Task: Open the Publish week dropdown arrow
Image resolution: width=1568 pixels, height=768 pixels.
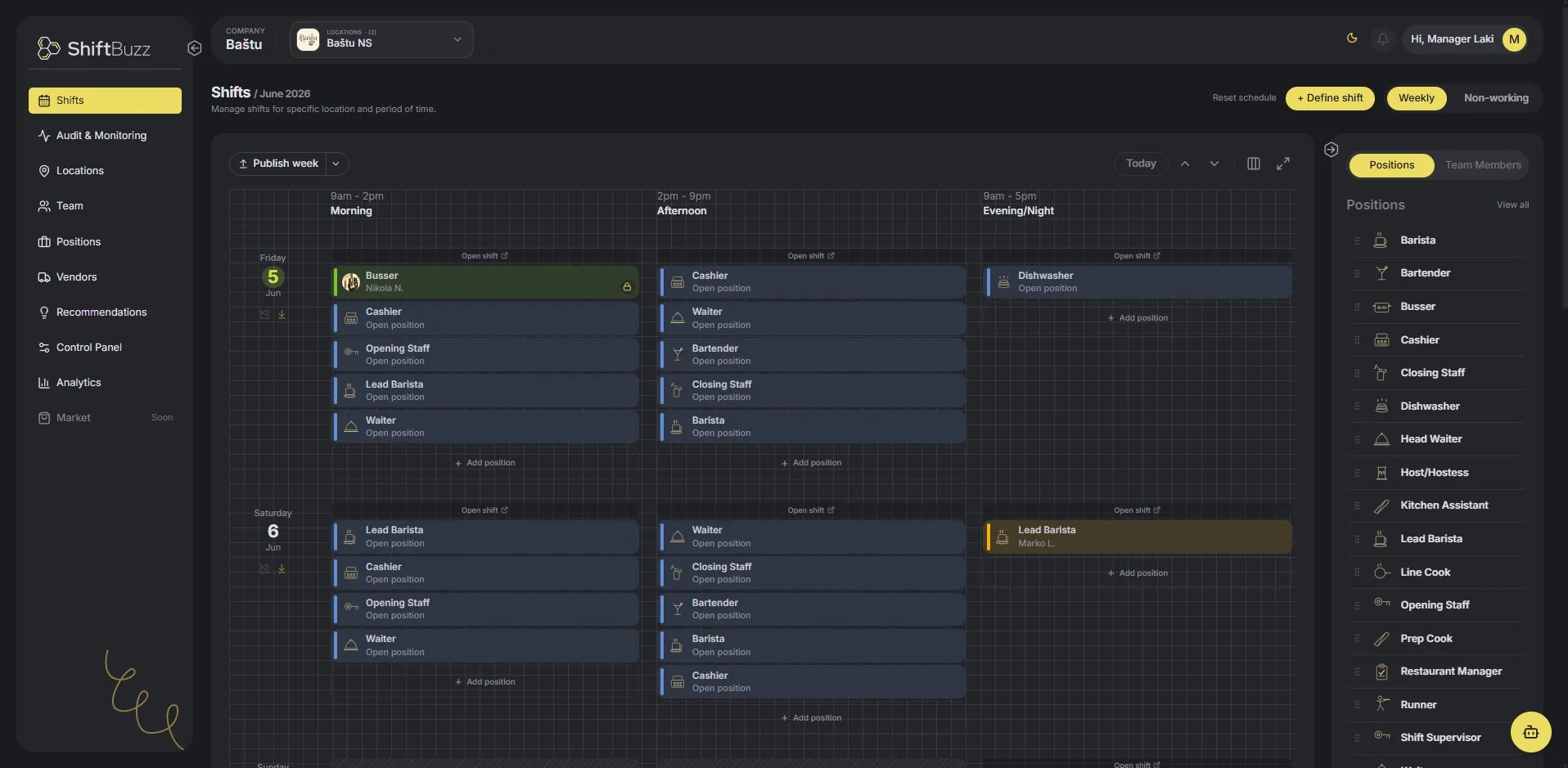Action: point(336,164)
